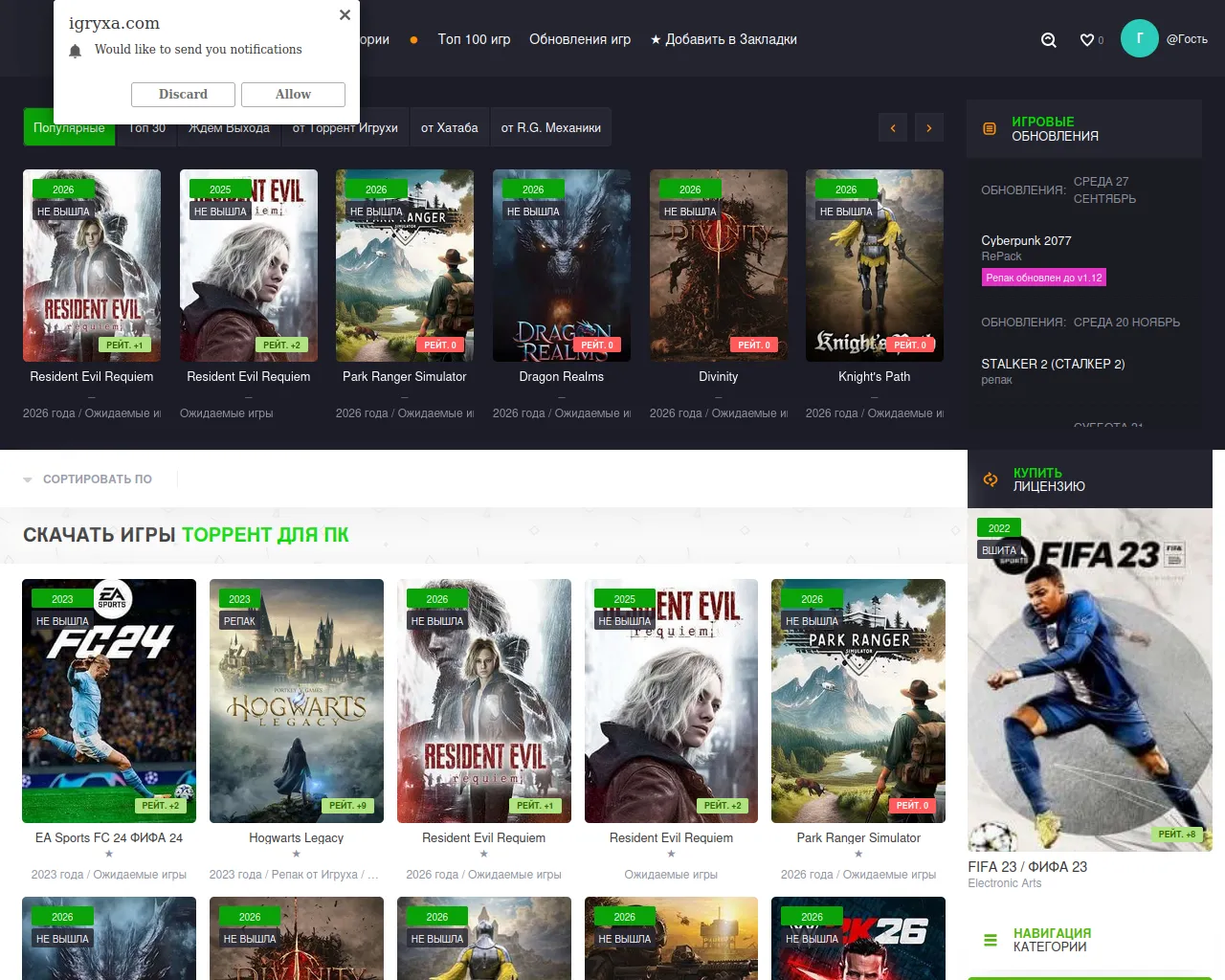Screen dimensions: 1225x980
Task: Switch to от R.G. Механики tab
Action: click(551, 128)
